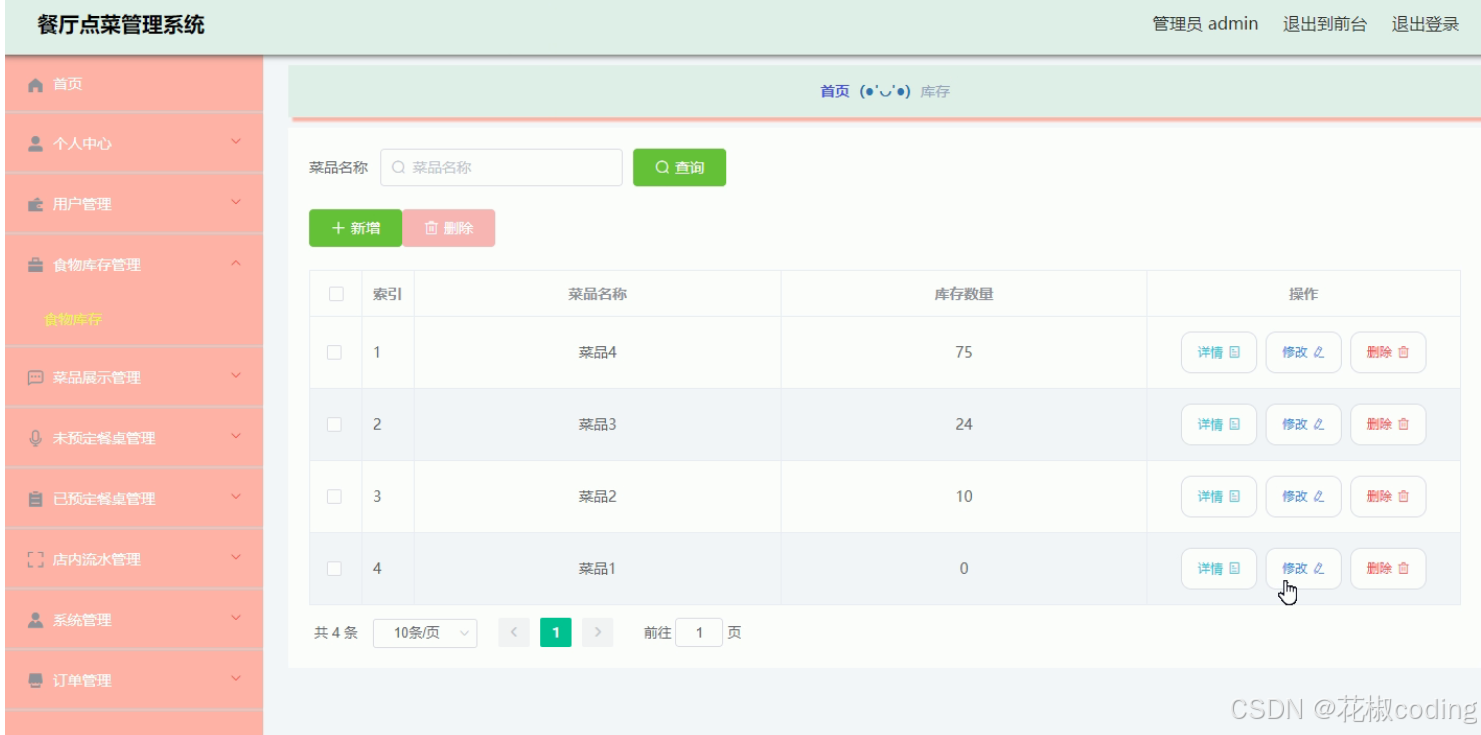Click the briefcase icon beside 食物库存管理

click(36, 265)
